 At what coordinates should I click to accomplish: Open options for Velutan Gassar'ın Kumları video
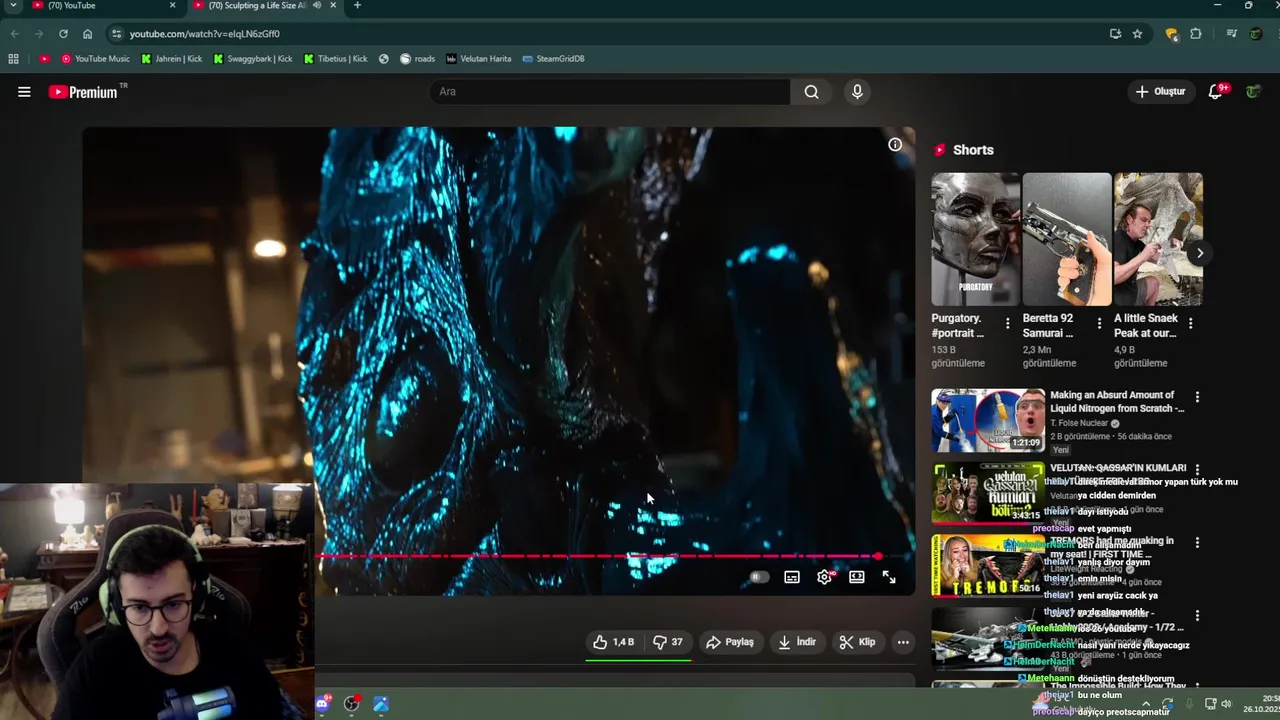click(1197, 470)
